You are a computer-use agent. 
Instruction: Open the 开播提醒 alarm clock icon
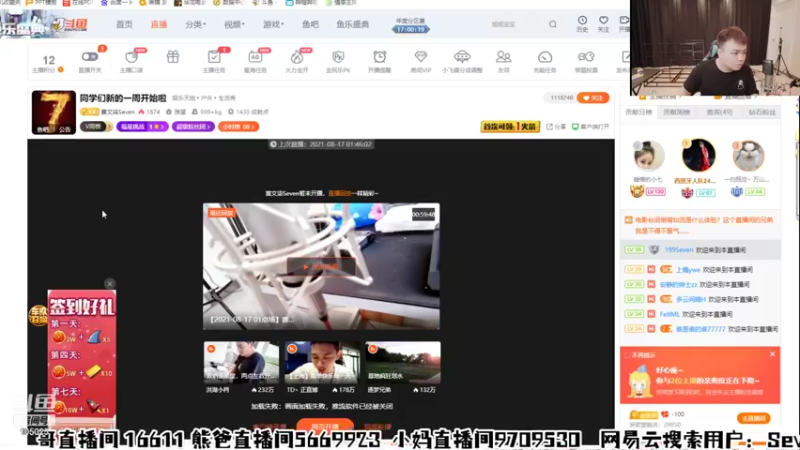click(379, 57)
